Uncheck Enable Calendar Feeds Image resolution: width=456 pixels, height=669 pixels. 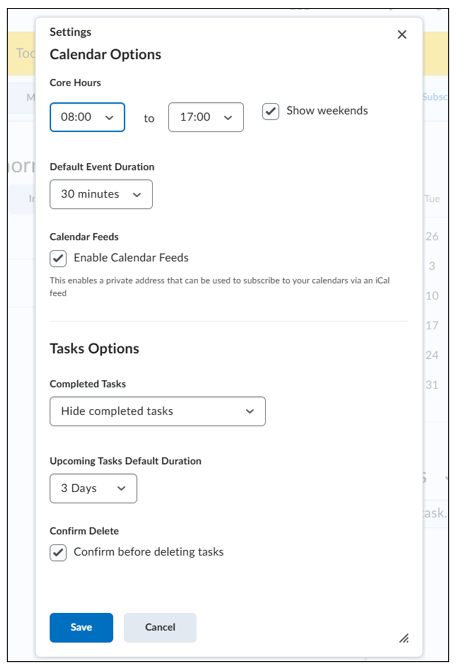(58, 258)
